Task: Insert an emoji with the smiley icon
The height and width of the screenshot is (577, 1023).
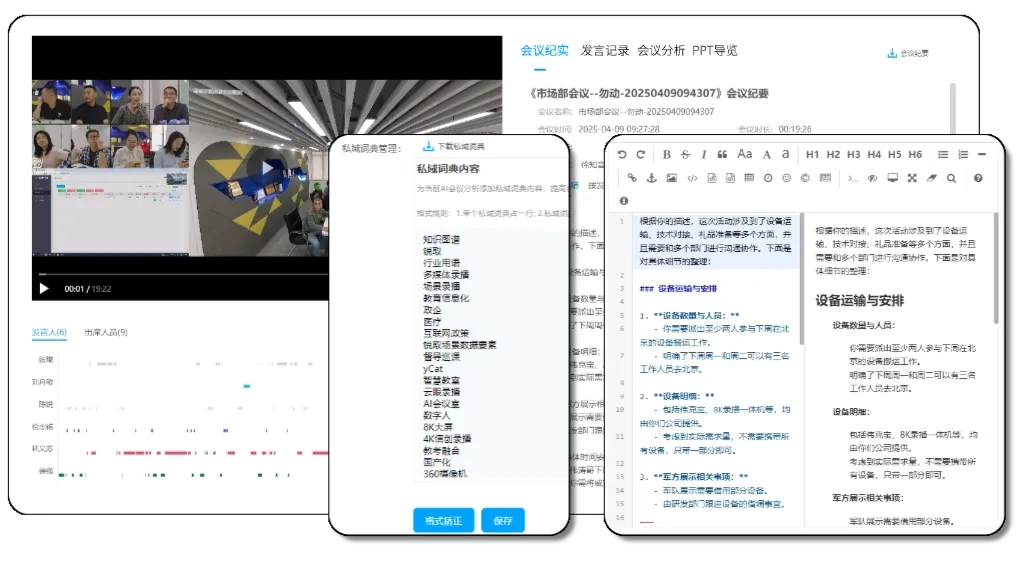Action: point(786,178)
